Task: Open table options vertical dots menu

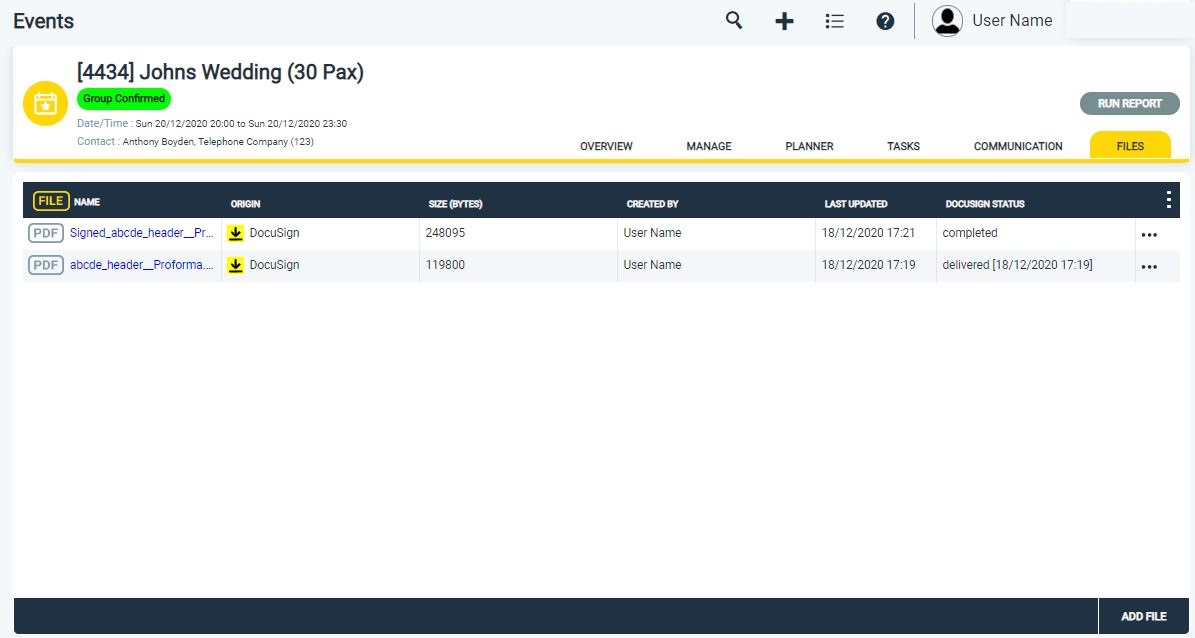Action: 1168,200
